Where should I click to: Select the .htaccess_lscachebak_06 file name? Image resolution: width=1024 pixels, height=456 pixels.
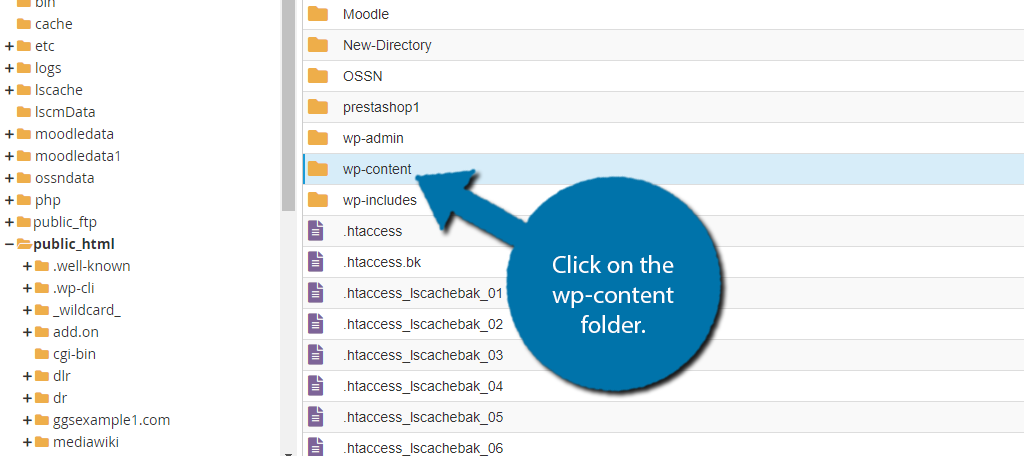coord(423,448)
